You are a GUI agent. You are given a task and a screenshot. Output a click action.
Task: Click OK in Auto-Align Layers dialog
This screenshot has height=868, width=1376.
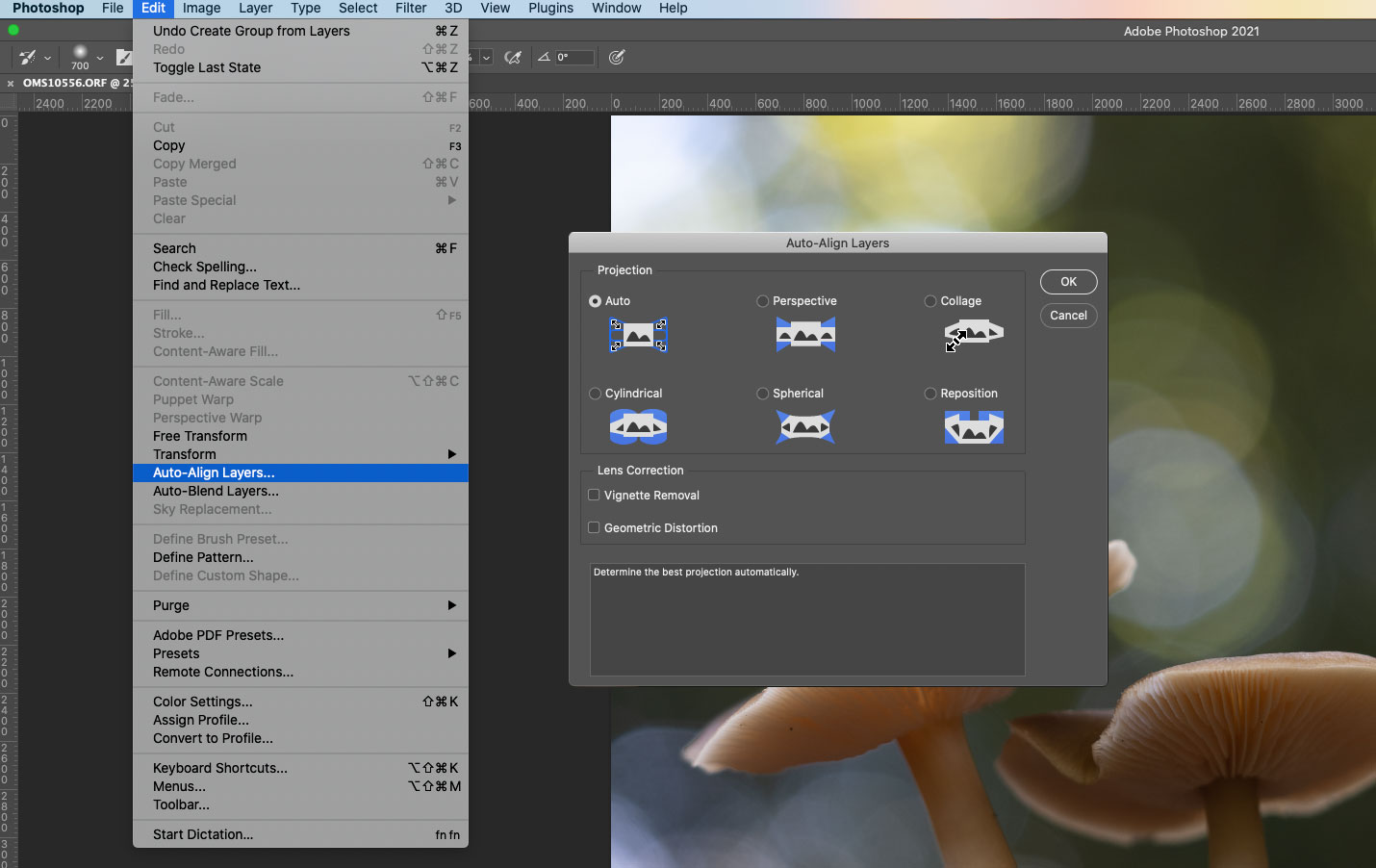[1068, 282]
